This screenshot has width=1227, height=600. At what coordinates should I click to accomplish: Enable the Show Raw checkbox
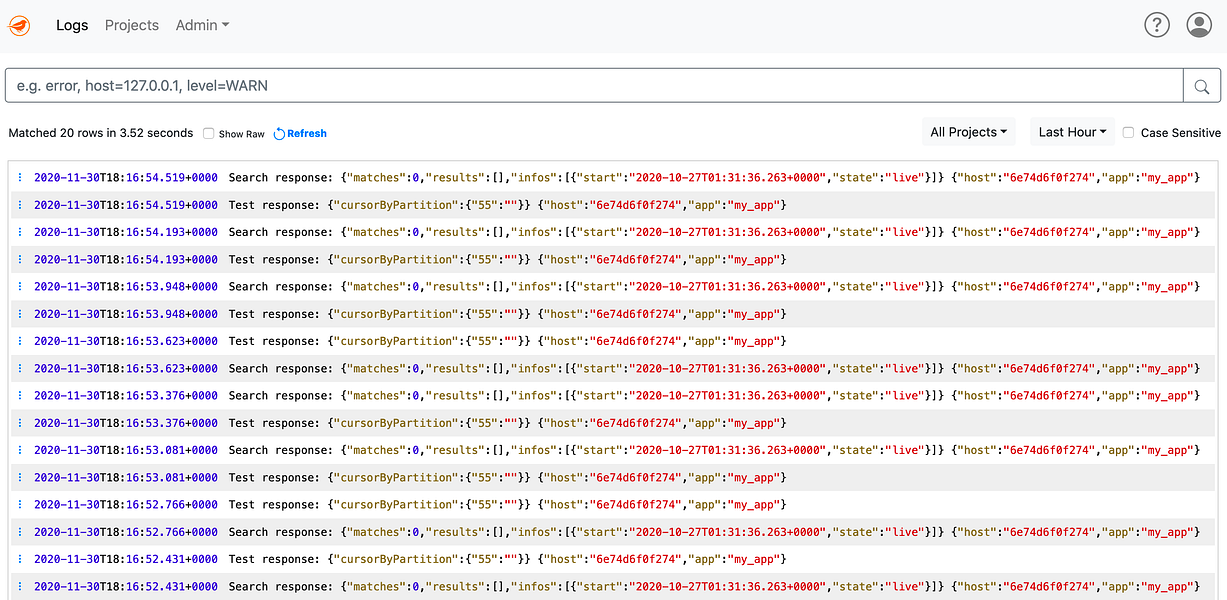click(x=209, y=133)
